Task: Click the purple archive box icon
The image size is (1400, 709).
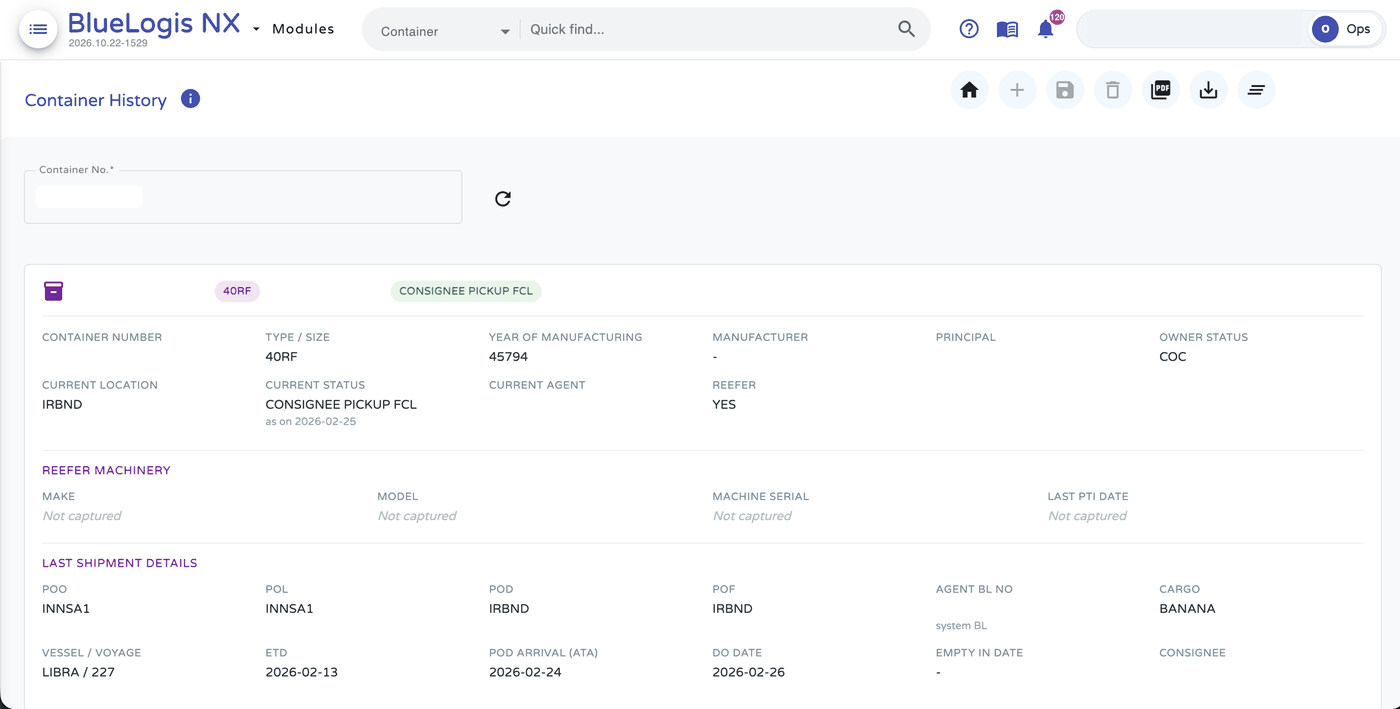Action: point(53,291)
